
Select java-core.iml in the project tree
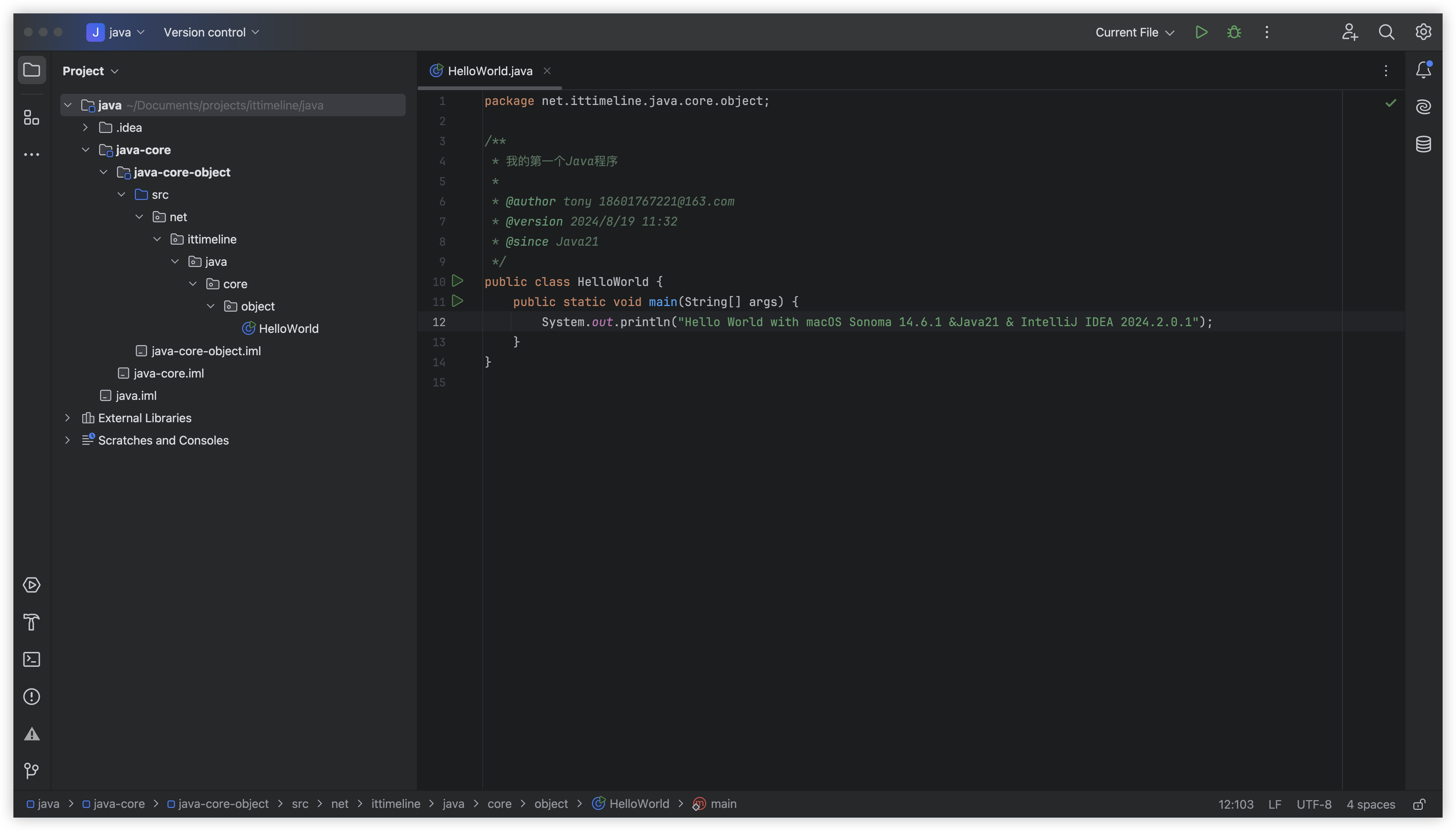(x=168, y=373)
